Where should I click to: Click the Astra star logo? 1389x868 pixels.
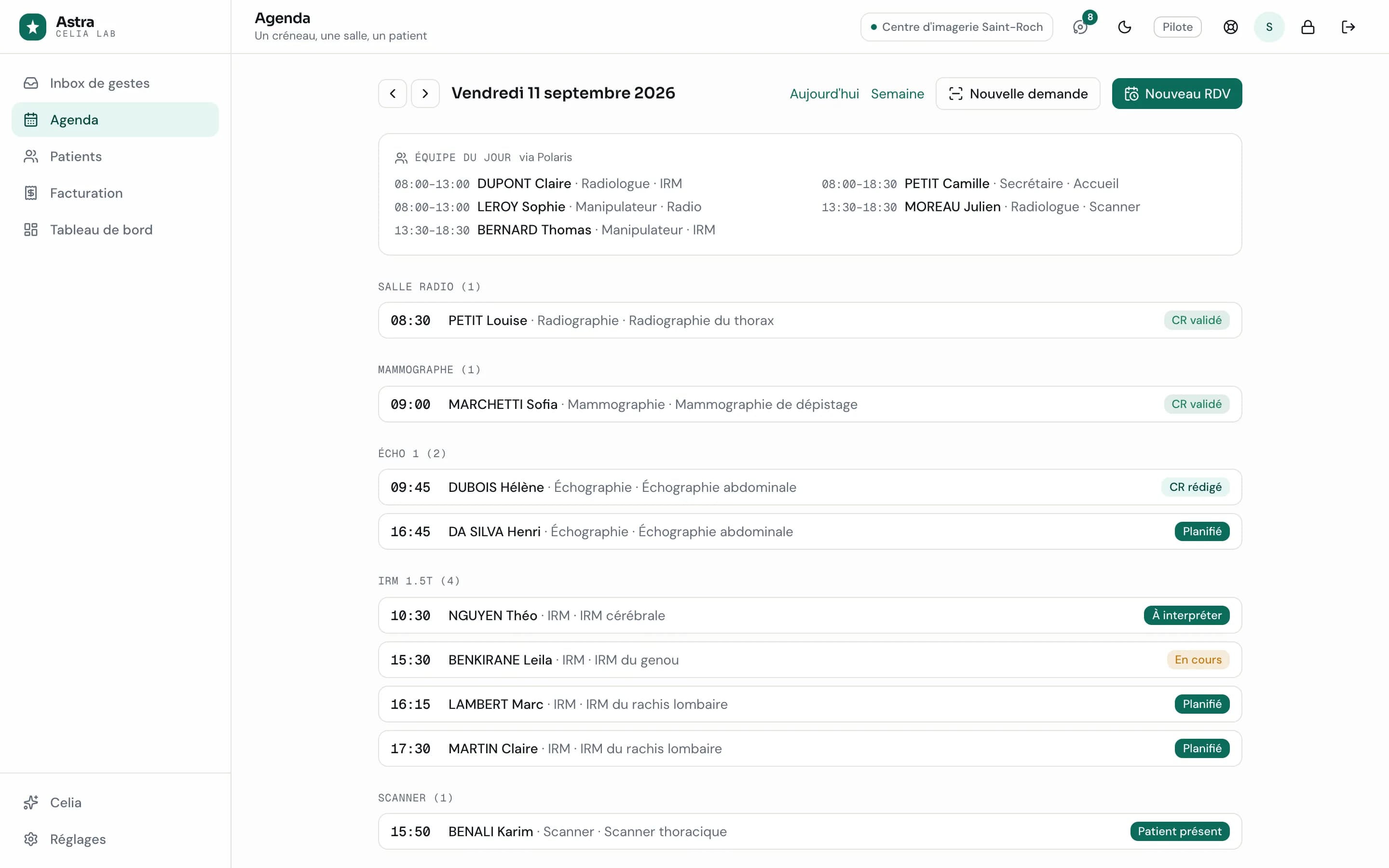[x=33, y=27]
